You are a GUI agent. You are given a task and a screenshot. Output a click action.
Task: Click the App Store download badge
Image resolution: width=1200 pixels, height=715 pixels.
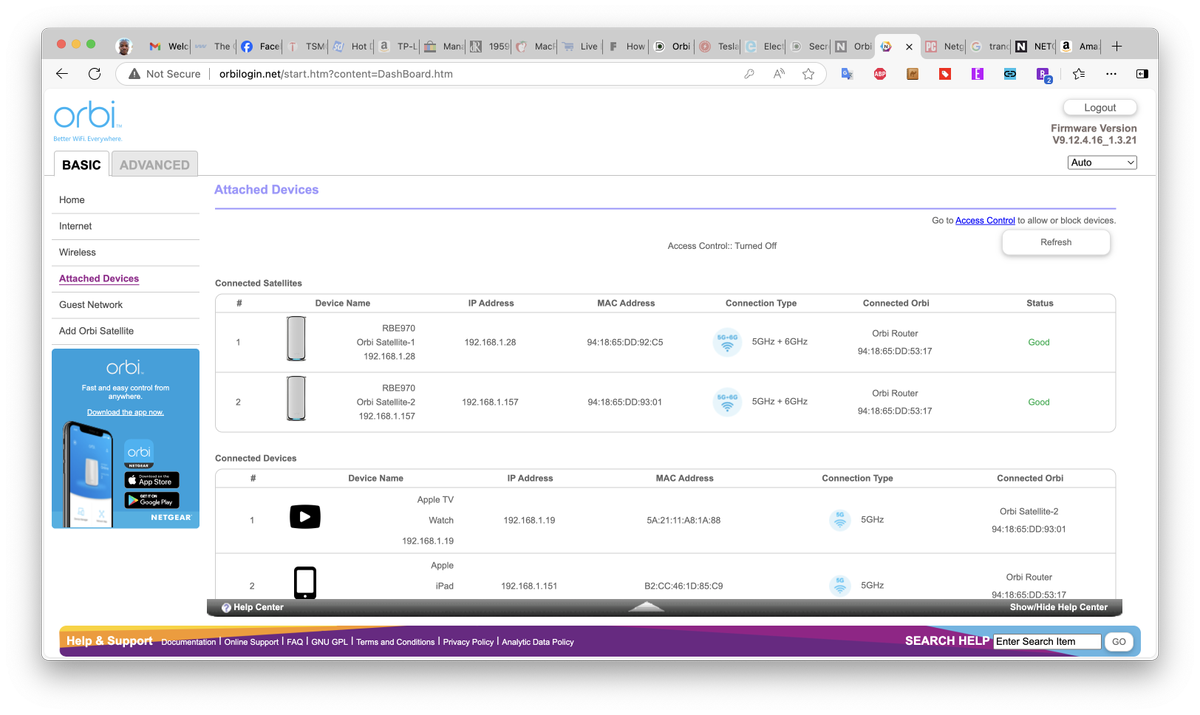[x=152, y=480]
